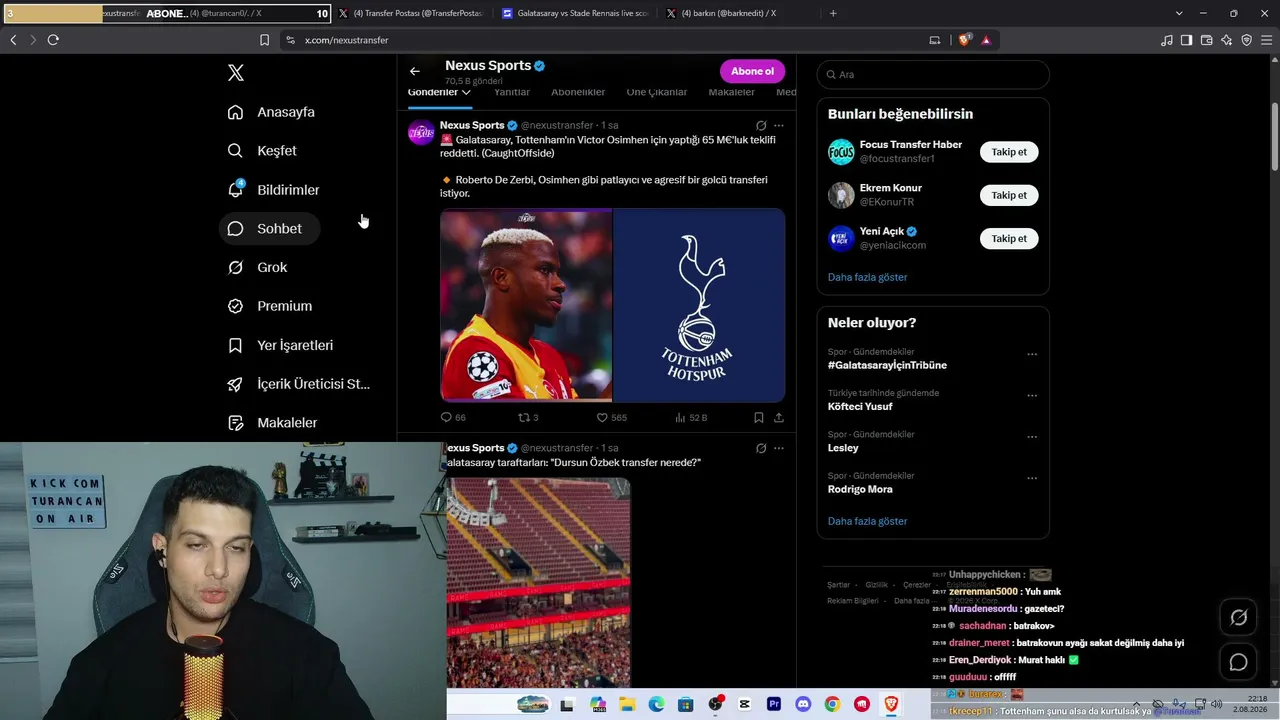Open more options for Köfteci Yusuf trend
This screenshot has width=1280, height=720.
pos(1032,395)
